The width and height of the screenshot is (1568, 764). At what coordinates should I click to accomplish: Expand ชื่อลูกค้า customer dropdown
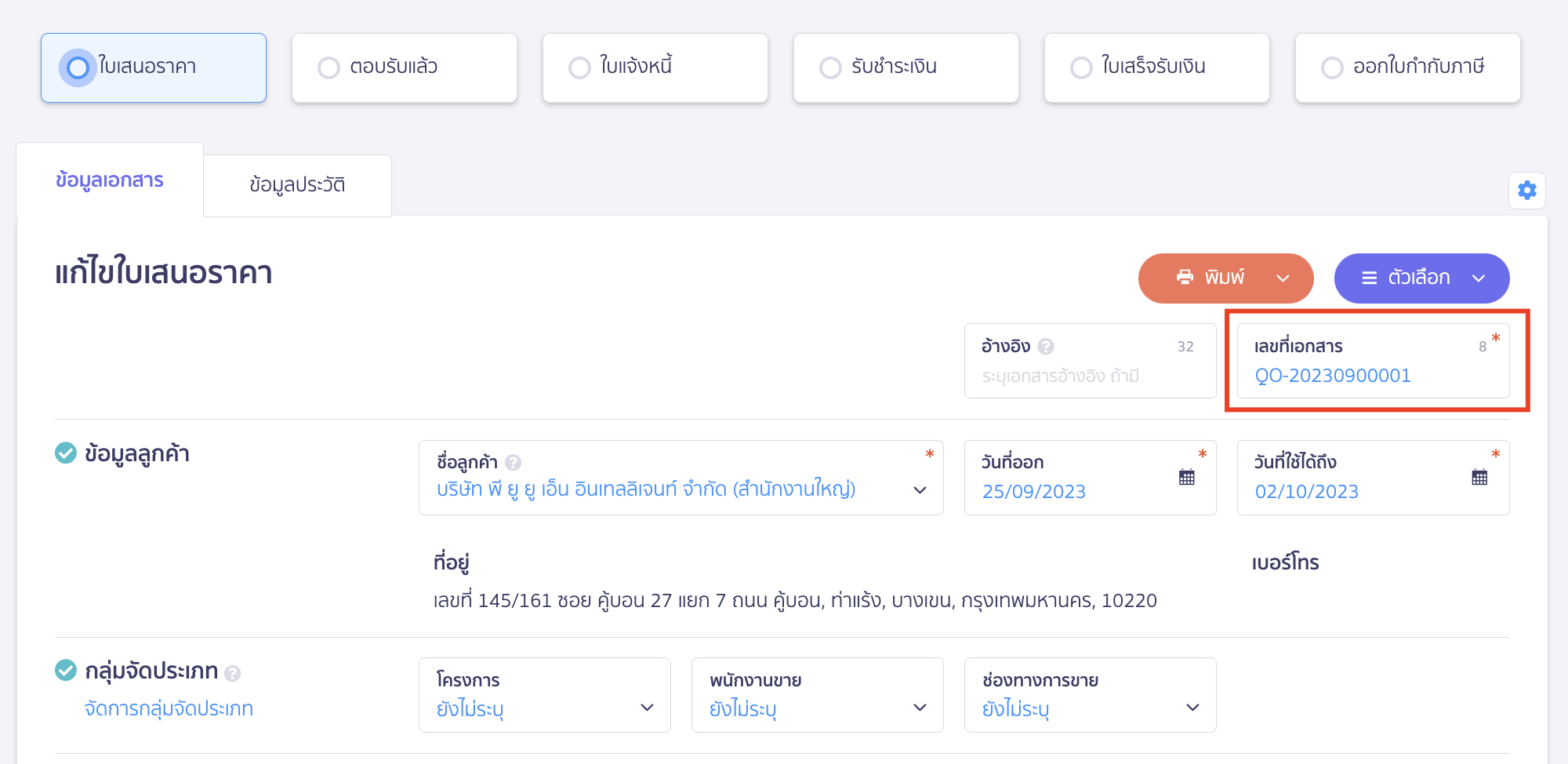coord(920,490)
